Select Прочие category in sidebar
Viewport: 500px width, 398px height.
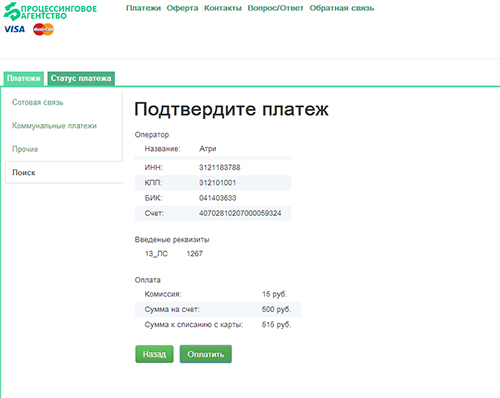[25, 149]
